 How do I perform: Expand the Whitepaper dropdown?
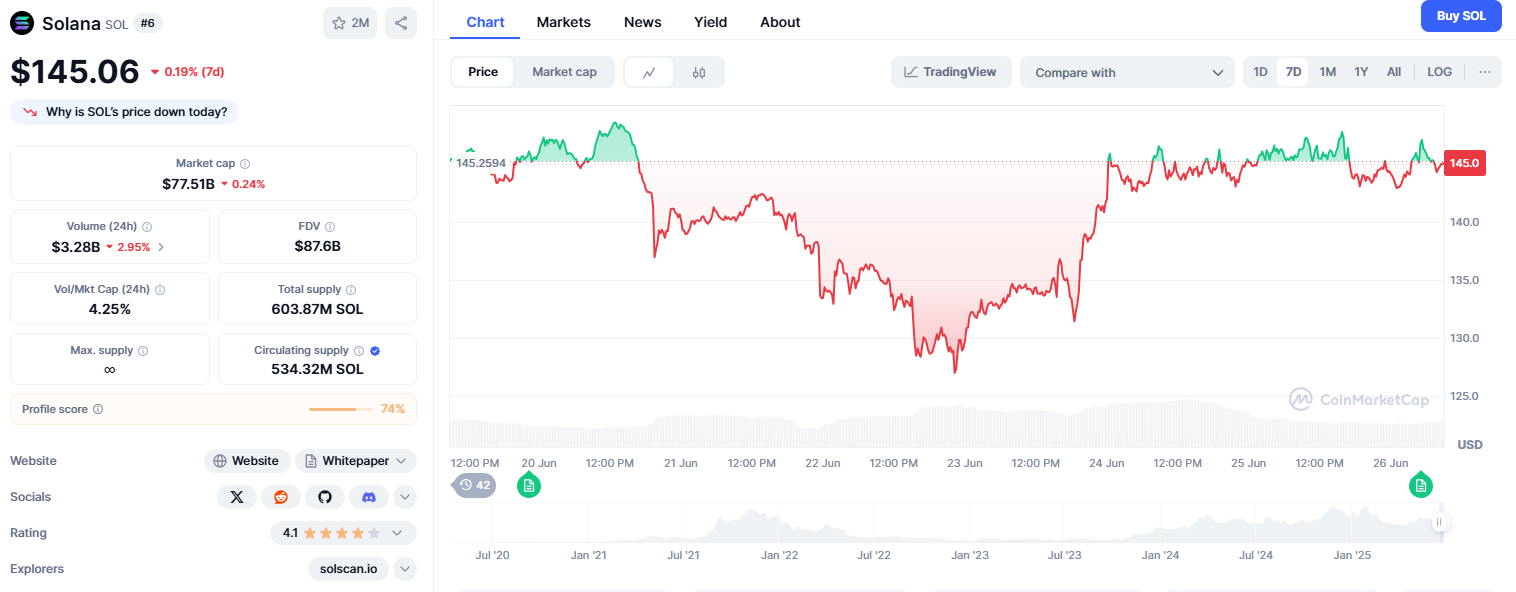coord(356,461)
